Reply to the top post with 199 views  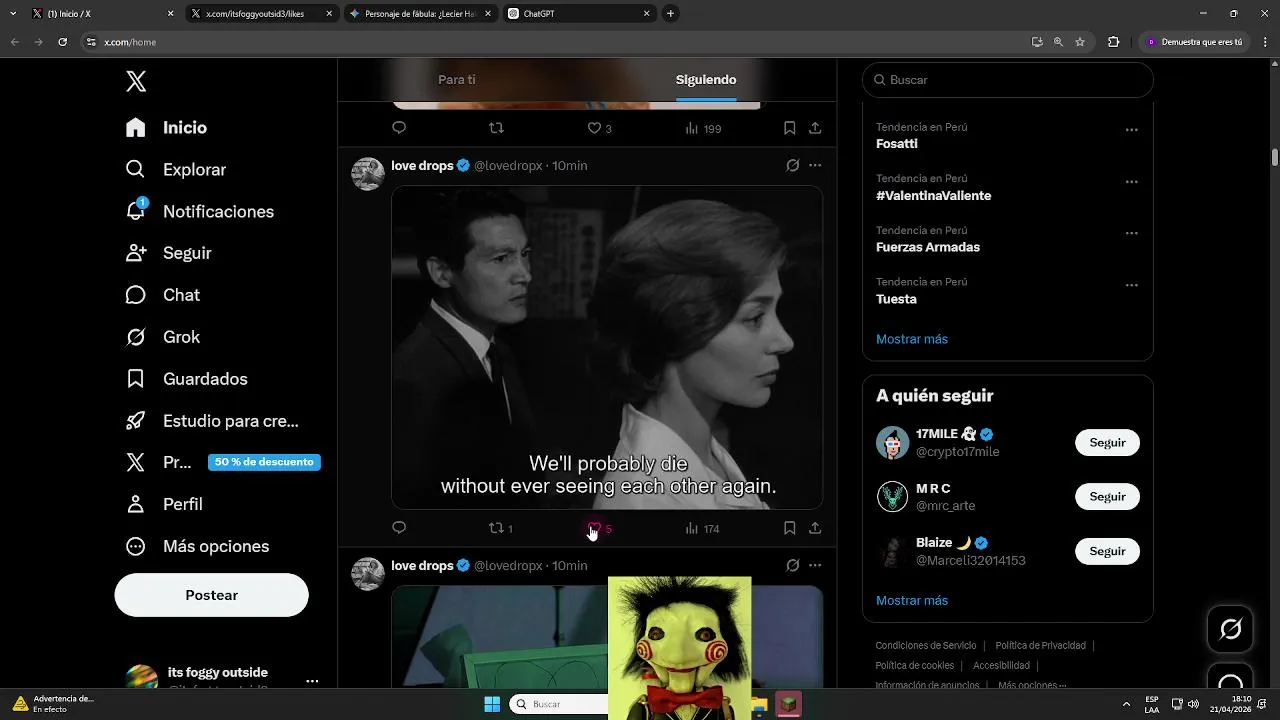click(399, 128)
